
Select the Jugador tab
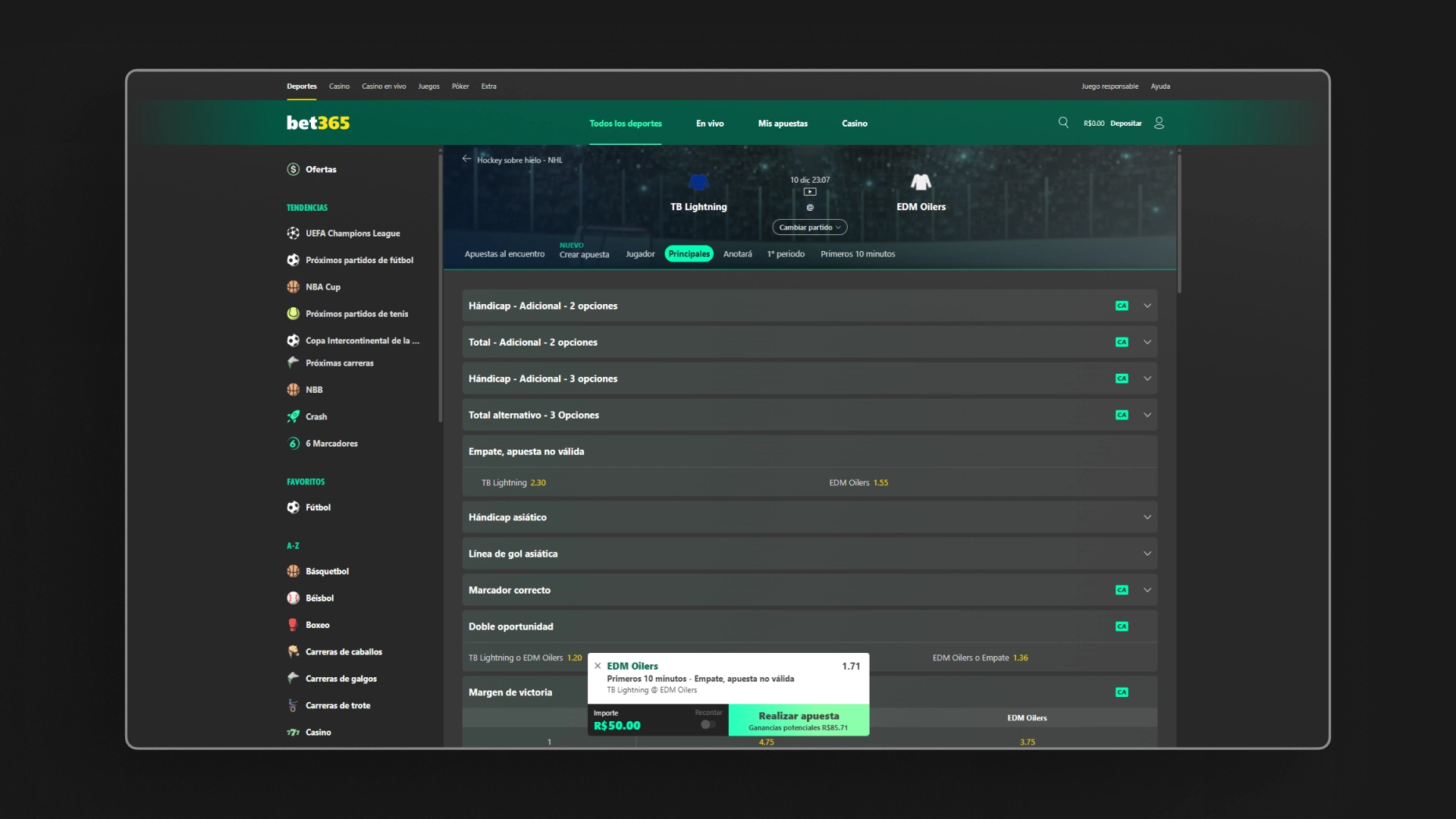(640, 254)
